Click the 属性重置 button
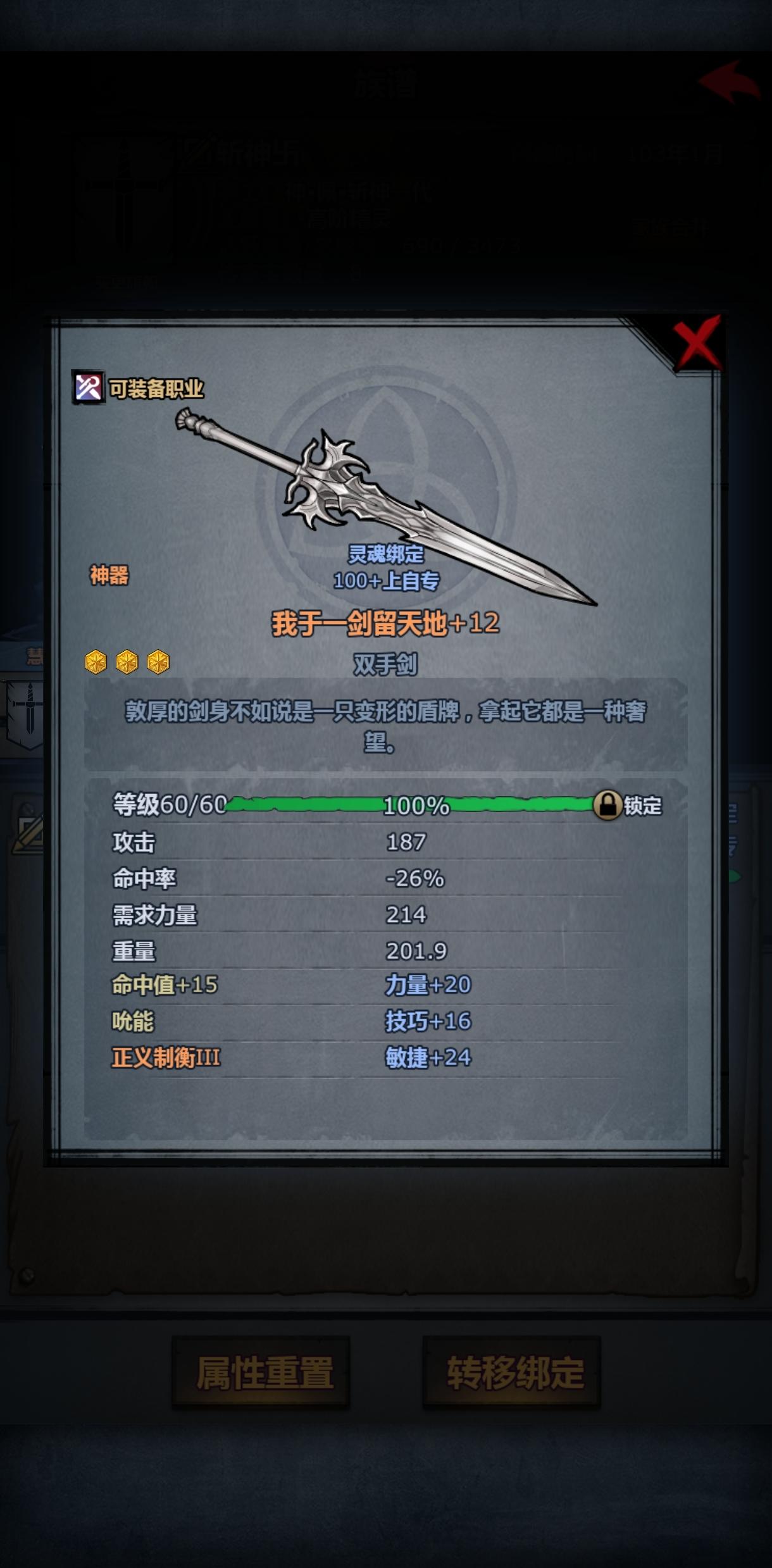Image resolution: width=772 pixels, height=1568 pixels. (x=261, y=1372)
